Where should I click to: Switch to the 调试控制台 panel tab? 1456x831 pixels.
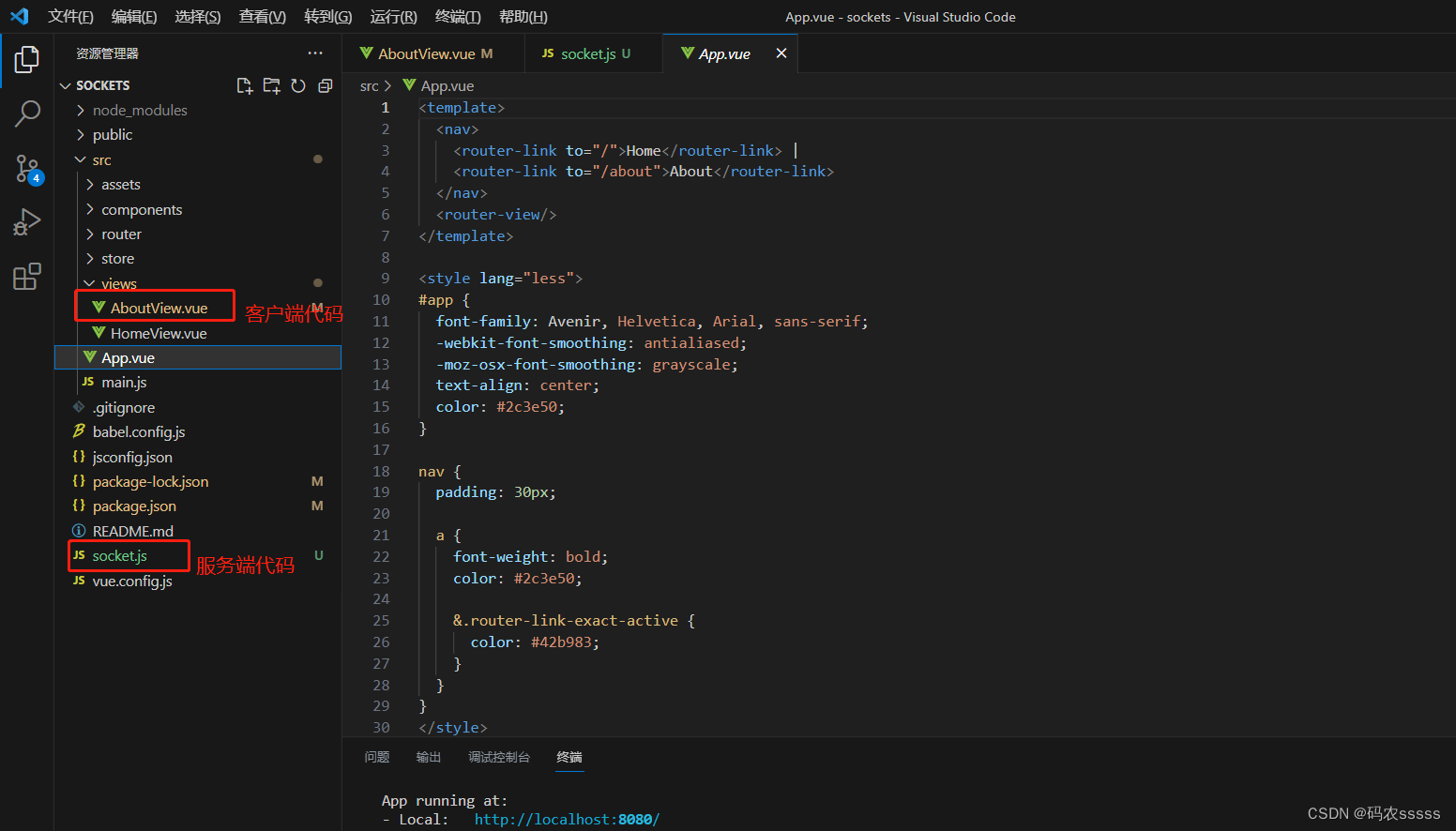pos(499,757)
